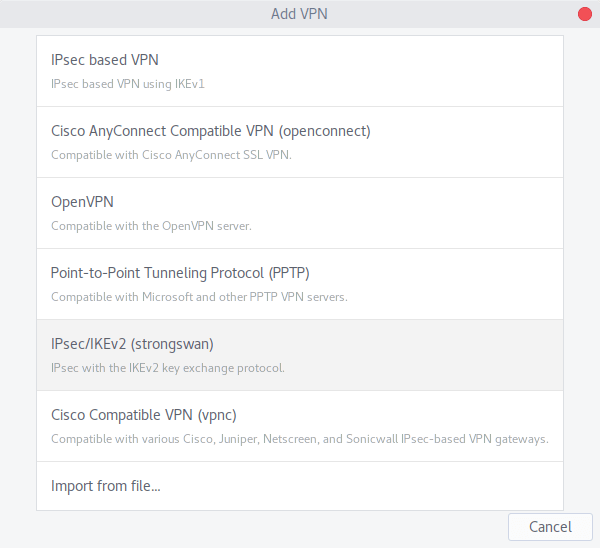Click 'Compatible with Cisco AnyConnect SSL VPN' text
Screen dimensions: 600x548
click(x=171, y=155)
